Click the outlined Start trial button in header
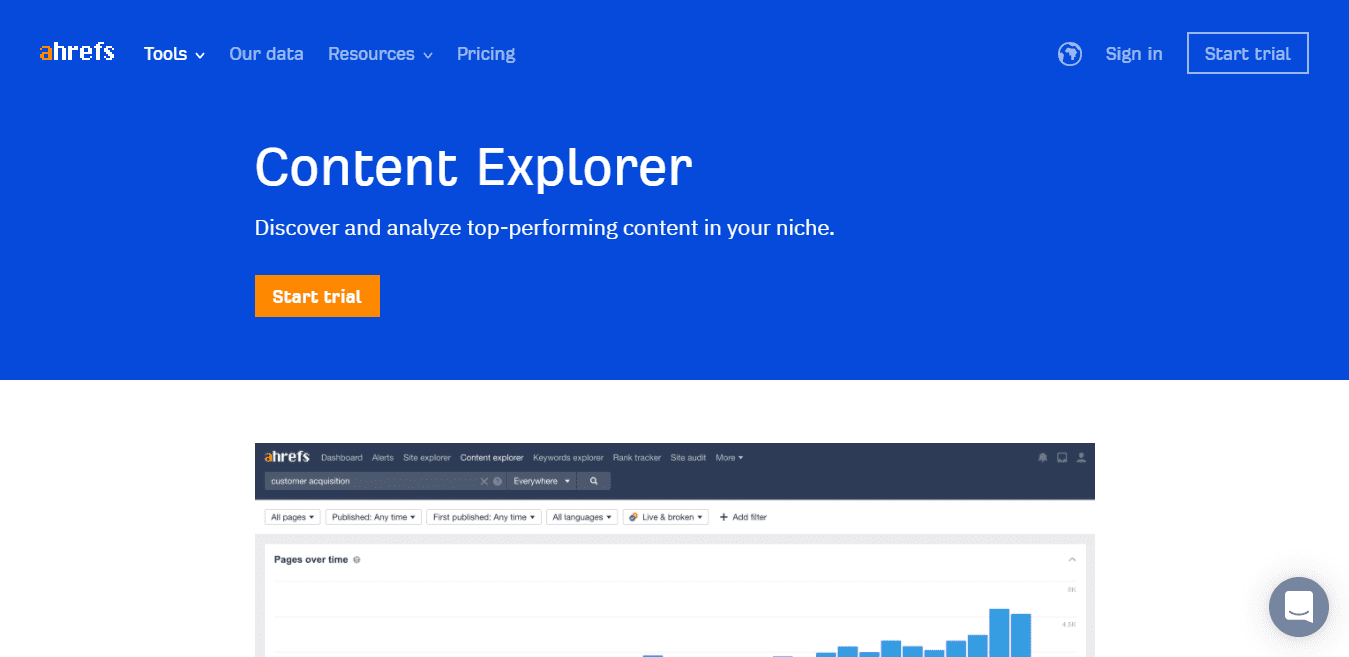The height and width of the screenshot is (657, 1349). click(x=1248, y=53)
